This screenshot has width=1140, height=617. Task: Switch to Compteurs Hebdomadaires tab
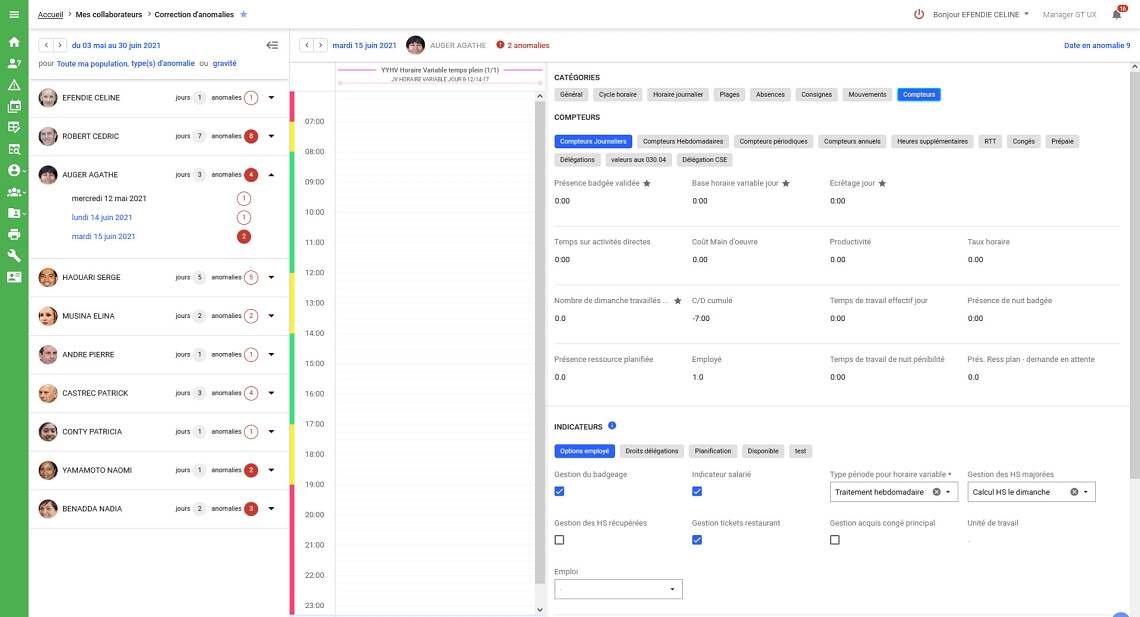tap(683, 142)
